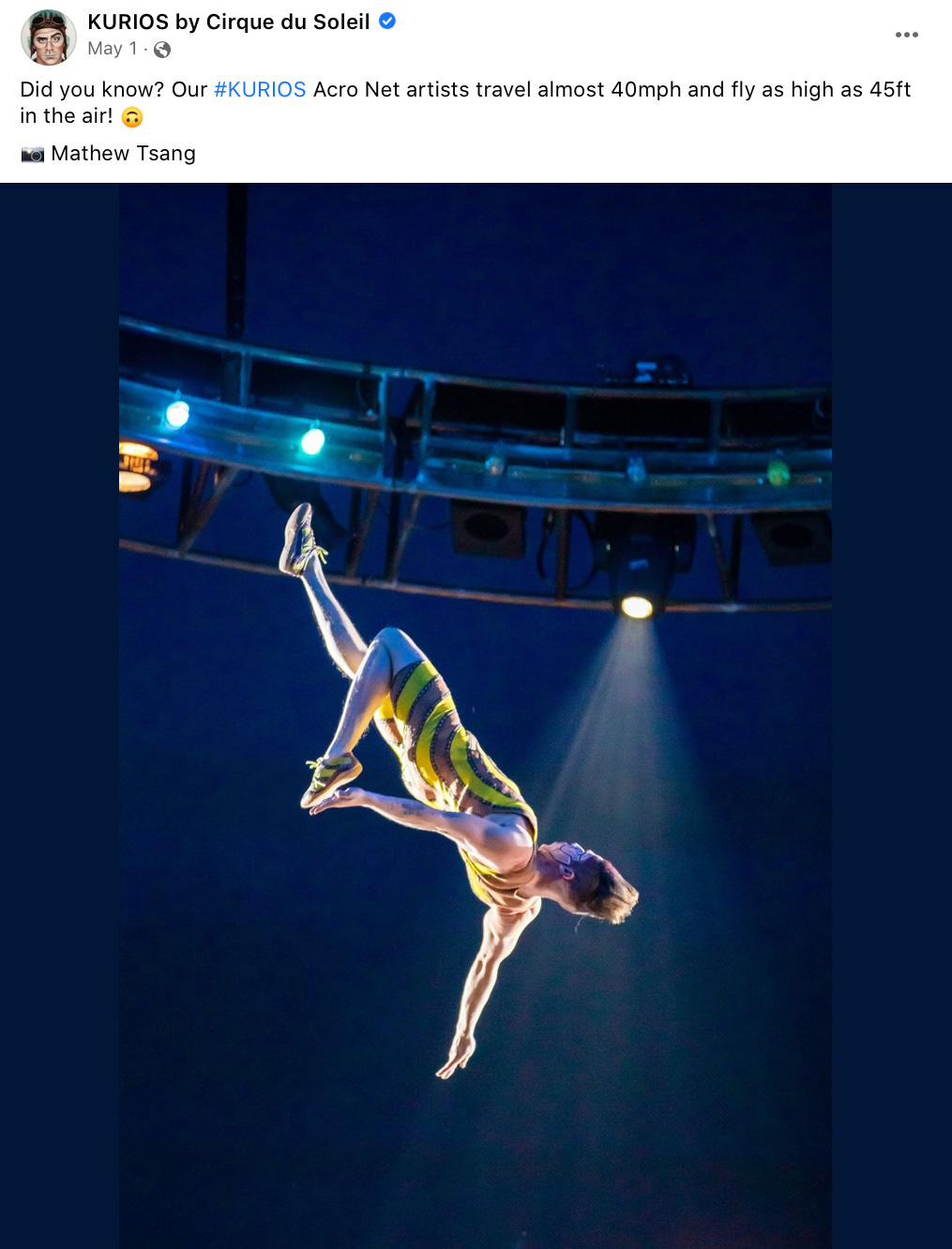
Task: Click the blue verified badge
Action: [x=387, y=21]
